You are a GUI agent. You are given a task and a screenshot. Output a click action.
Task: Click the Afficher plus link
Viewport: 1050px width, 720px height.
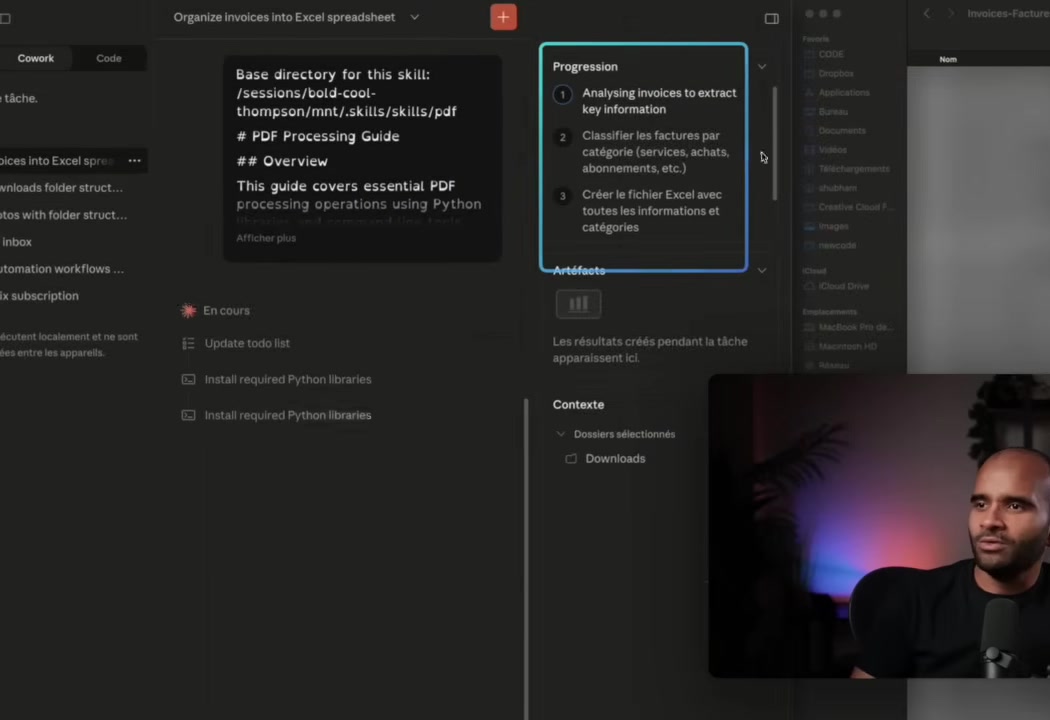coord(266,238)
